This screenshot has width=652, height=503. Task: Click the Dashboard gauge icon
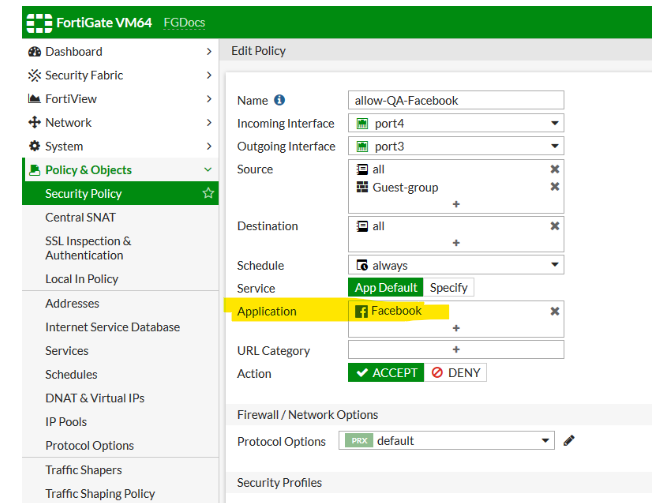click(34, 52)
